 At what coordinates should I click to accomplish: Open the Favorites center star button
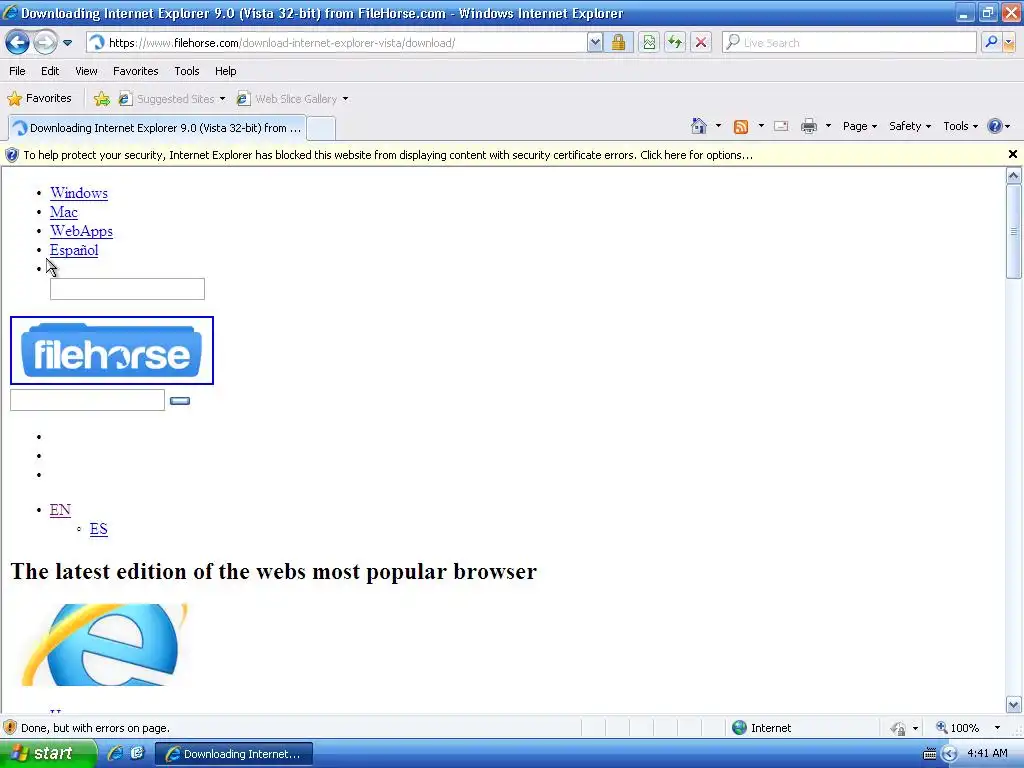click(x=39, y=99)
